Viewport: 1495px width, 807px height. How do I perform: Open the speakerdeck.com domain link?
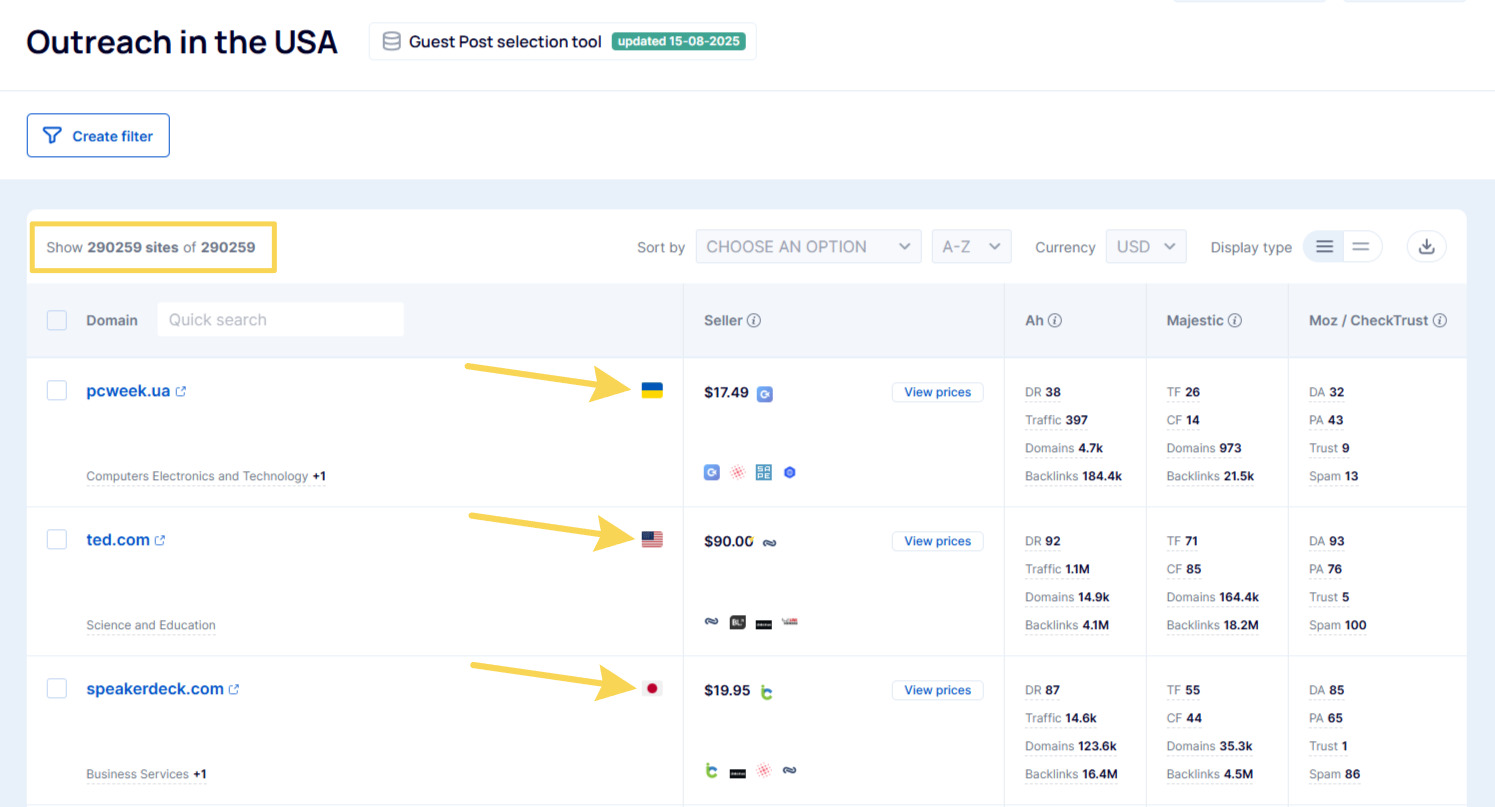pos(155,689)
